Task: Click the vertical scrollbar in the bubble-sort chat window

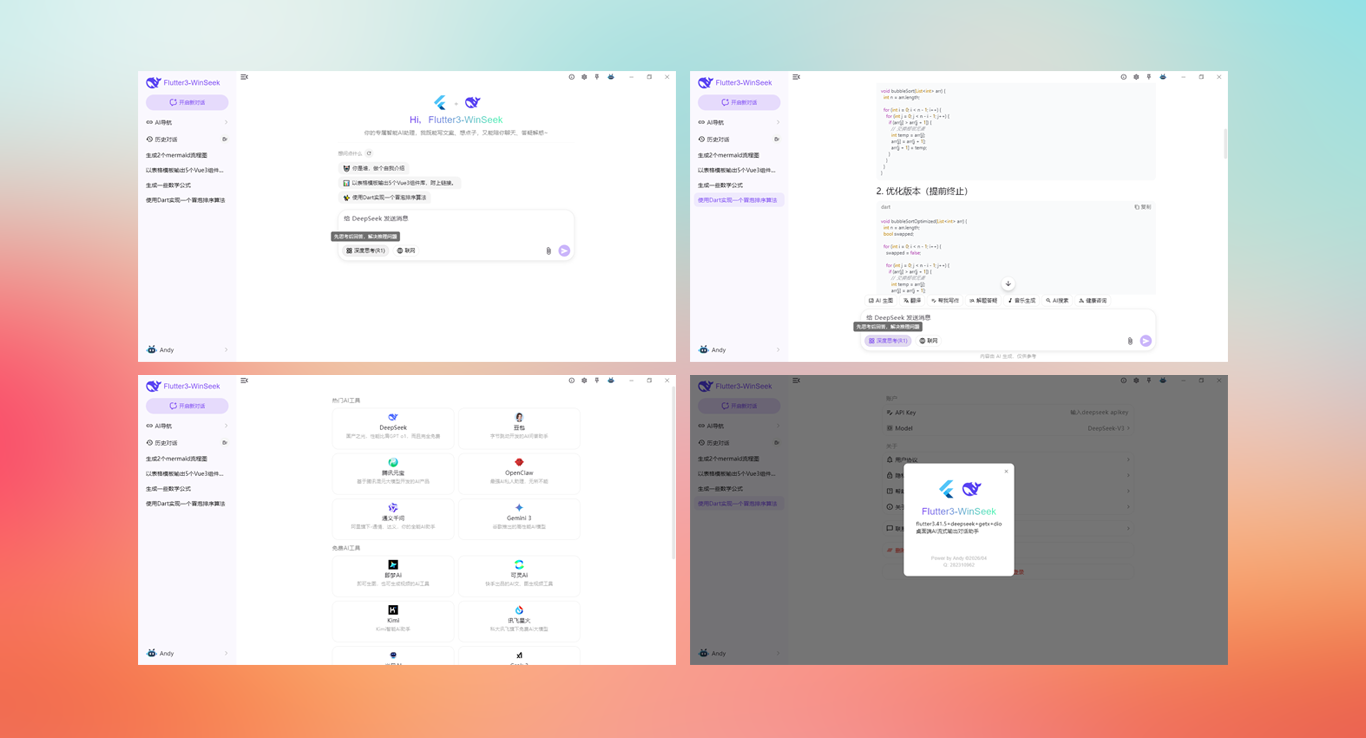Action: tap(1225, 144)
